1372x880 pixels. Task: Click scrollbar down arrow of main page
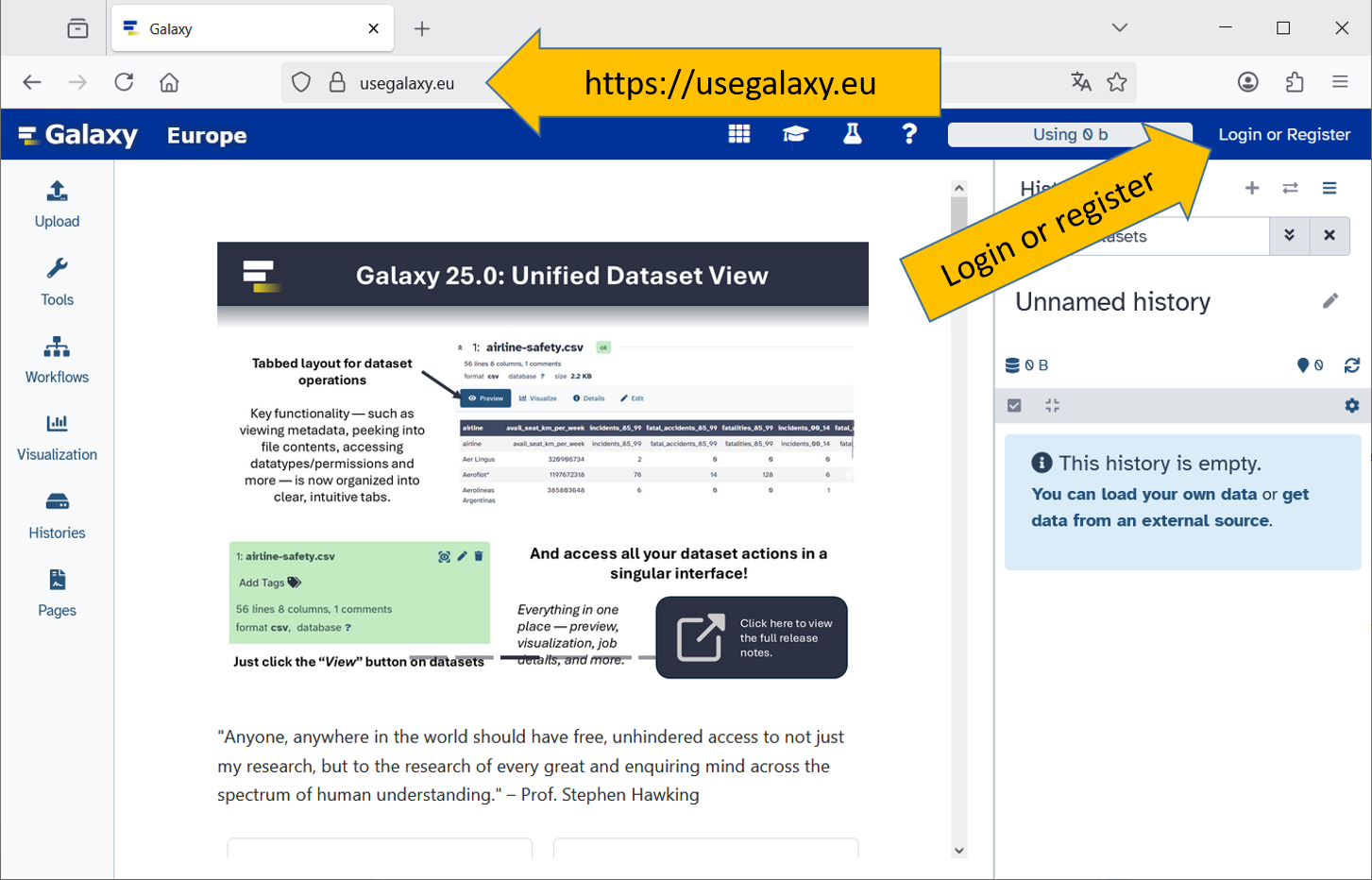pos(959,850)
